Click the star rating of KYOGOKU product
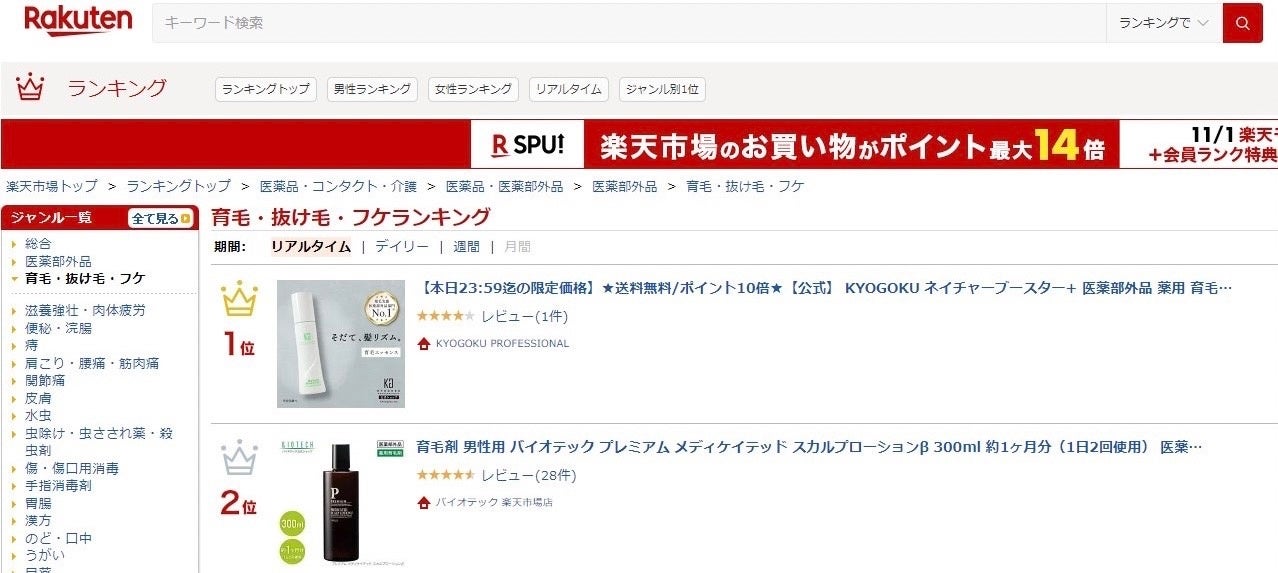Image resolution: width=1278 pixels, height=573 pixels. (446, 316)
